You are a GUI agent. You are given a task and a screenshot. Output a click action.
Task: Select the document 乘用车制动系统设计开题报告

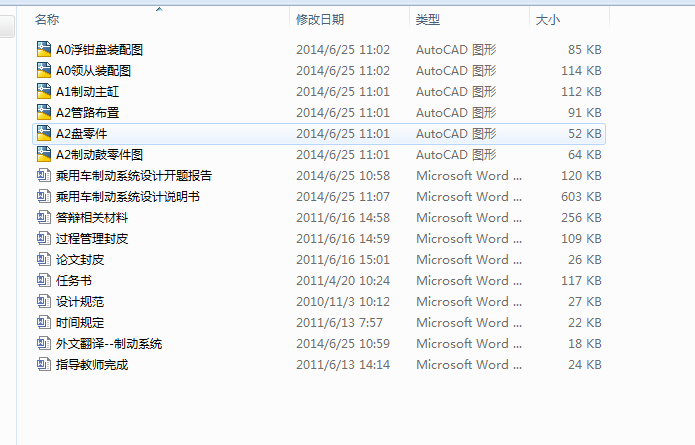(x=134, y=176)
